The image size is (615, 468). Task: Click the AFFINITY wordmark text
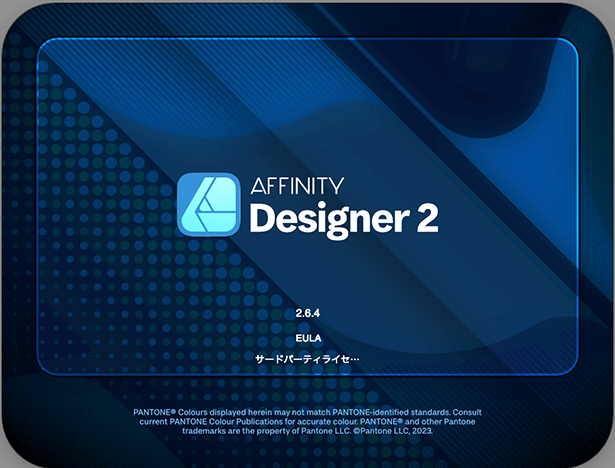pyautogui.click(x=297, y=185)
